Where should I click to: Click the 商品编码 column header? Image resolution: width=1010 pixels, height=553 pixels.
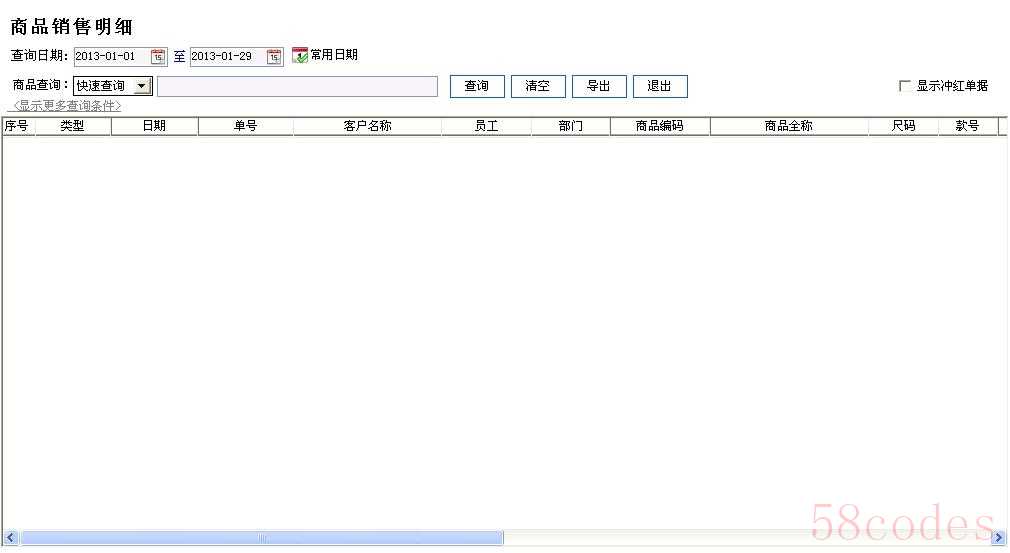point(660,126)
